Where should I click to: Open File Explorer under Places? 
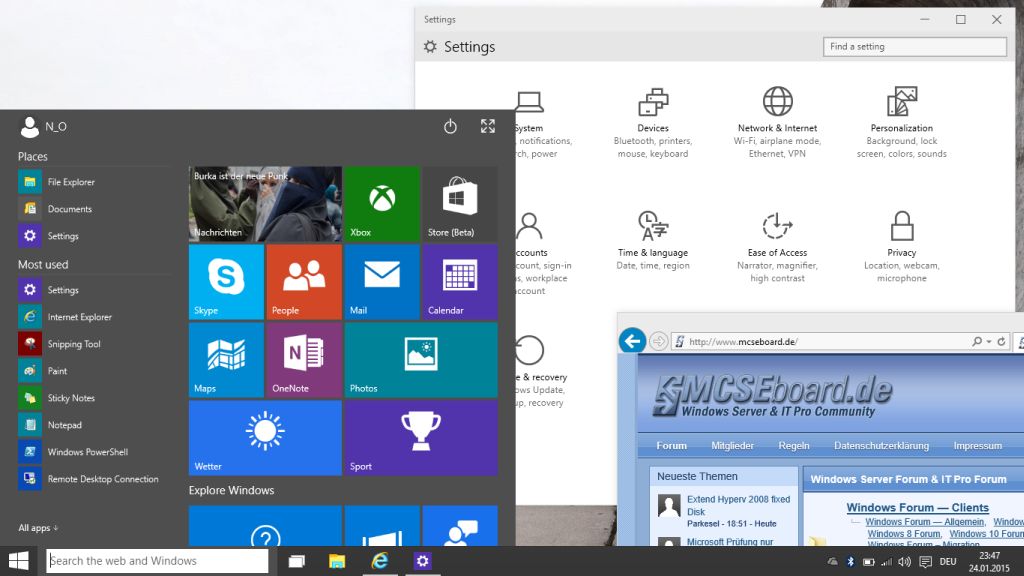coord(94,182)
